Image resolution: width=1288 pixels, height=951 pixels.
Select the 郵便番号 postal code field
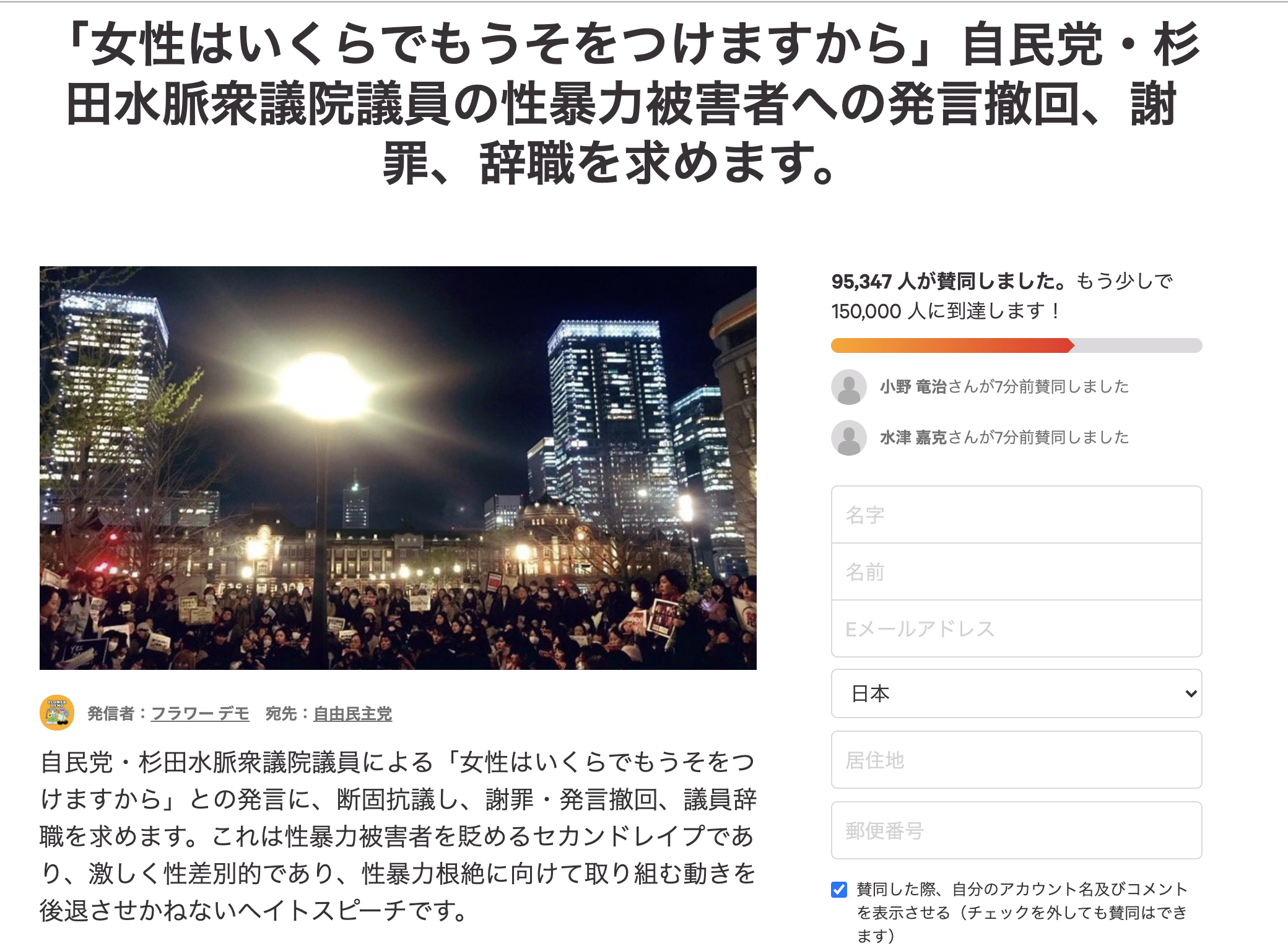pos(1016,830)
